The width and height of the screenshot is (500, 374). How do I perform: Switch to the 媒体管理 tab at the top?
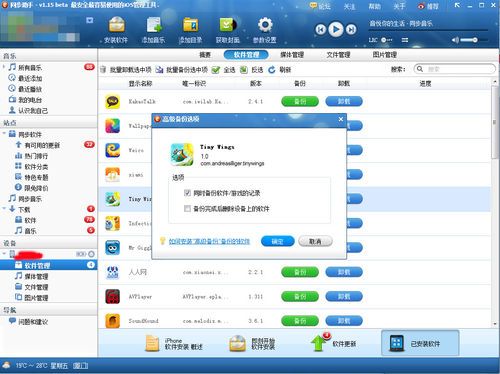[x=292, y=55]
